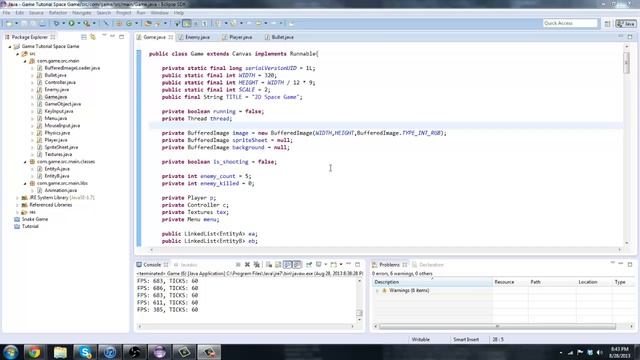The height and width of the screenshot is (360, 640).
Task: Click Remove Launch icon in Console
Action: tap(247, 264)
